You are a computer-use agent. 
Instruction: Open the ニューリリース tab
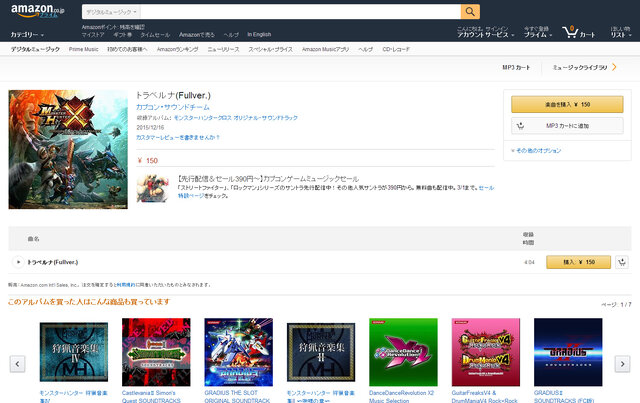[x=223, y=49]
